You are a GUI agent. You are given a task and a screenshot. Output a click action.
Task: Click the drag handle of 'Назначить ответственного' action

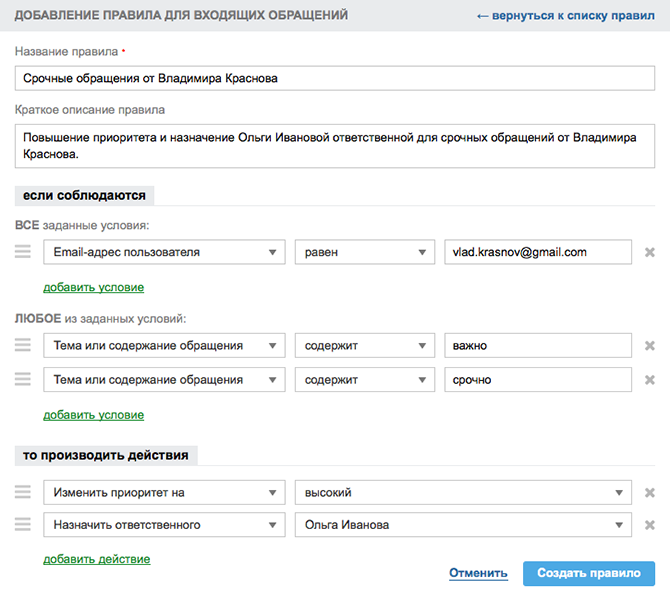point(23,525)
